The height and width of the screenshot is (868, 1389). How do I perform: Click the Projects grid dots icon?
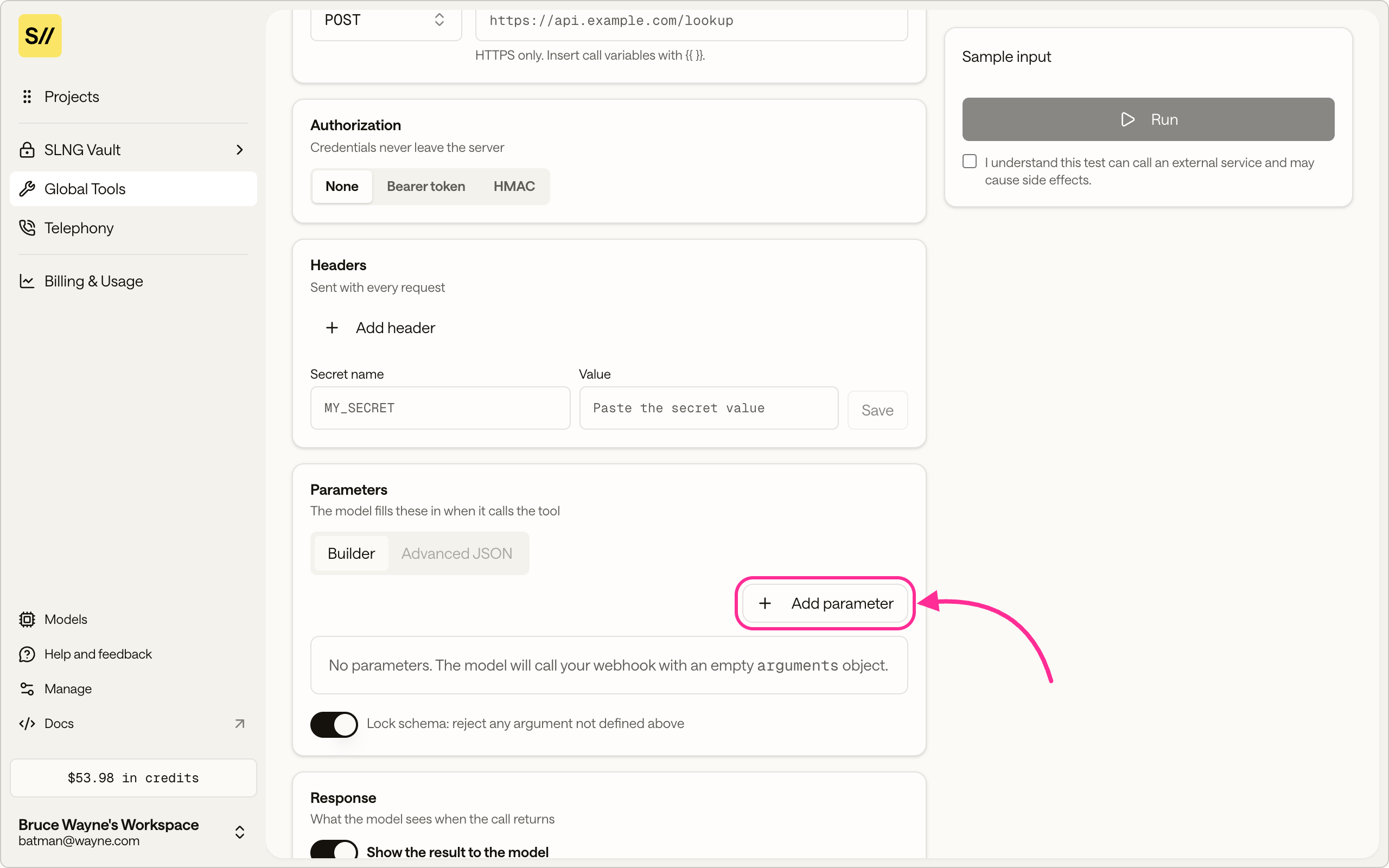pos(27,97)
